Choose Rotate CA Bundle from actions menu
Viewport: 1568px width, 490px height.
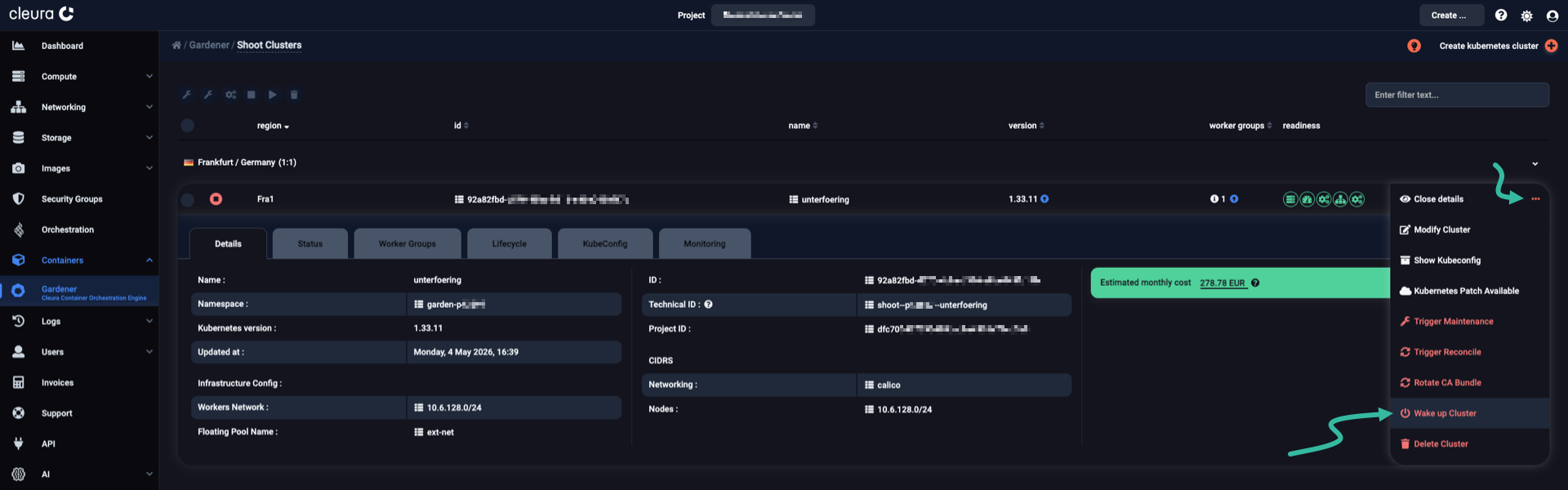point(1441,383)
